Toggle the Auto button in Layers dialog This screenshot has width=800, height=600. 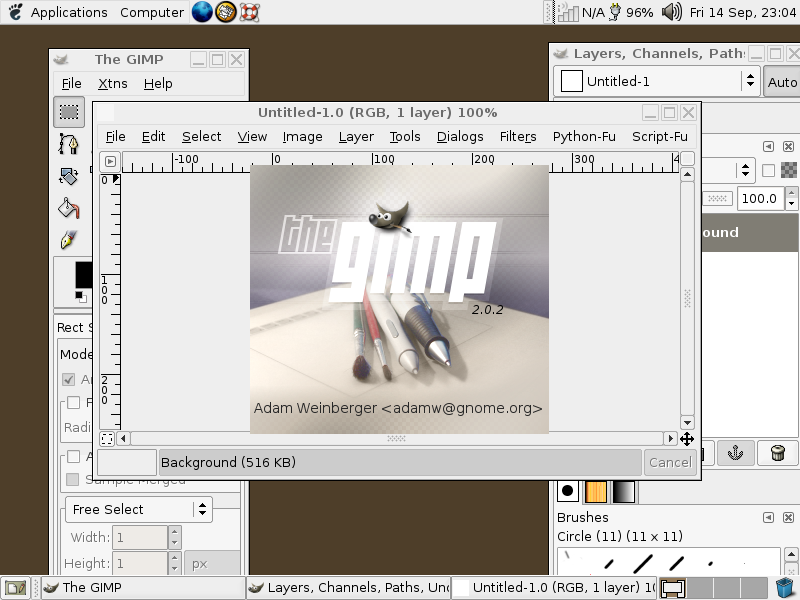coord(782,82)
